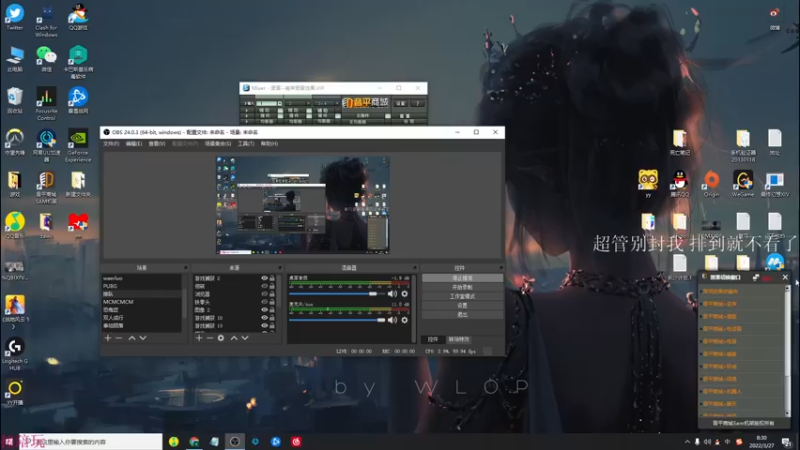This screenshot has width=800, height=450.
Task: Open OBS 设置 from the controls panel
Action: (462, 306)
